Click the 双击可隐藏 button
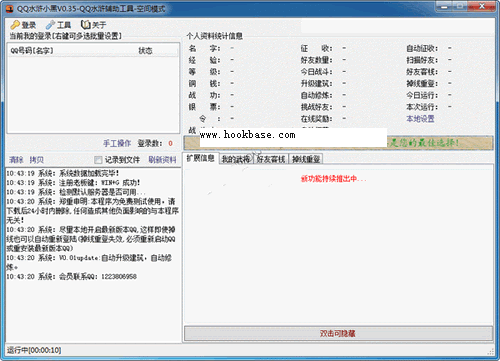Viewport: 500px width, 361px height. [x=338, y=333]
